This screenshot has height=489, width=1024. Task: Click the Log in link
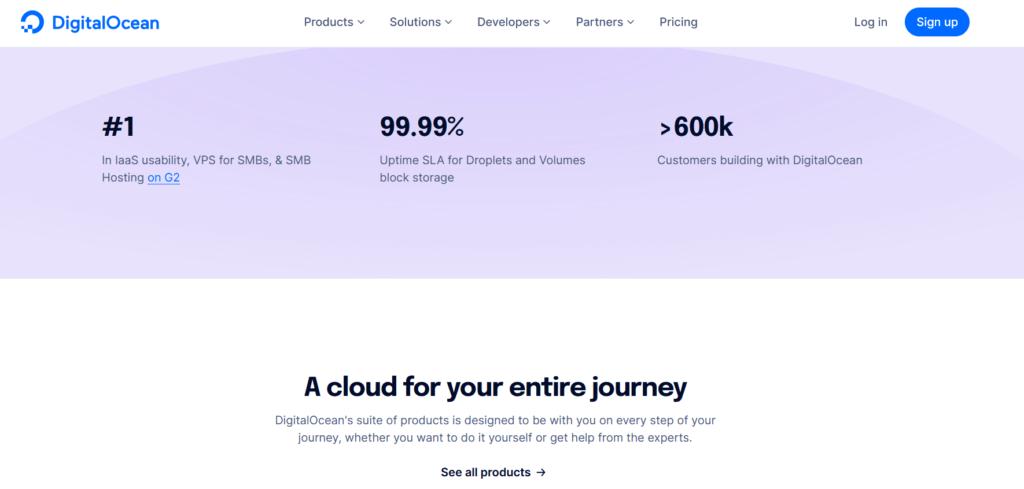pyautogui.click(x=870, y=22)
